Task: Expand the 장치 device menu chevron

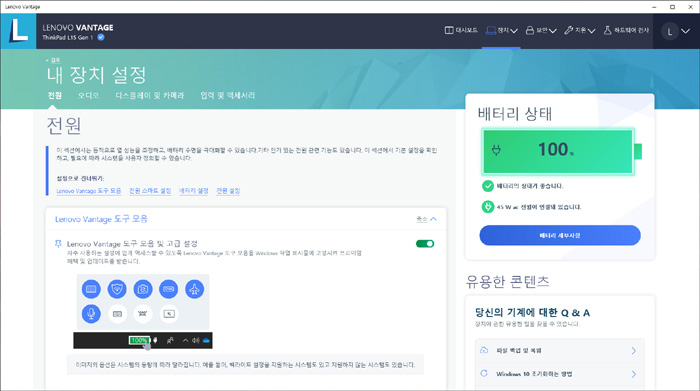Action: pyautogui.click(x=514, y=31)
